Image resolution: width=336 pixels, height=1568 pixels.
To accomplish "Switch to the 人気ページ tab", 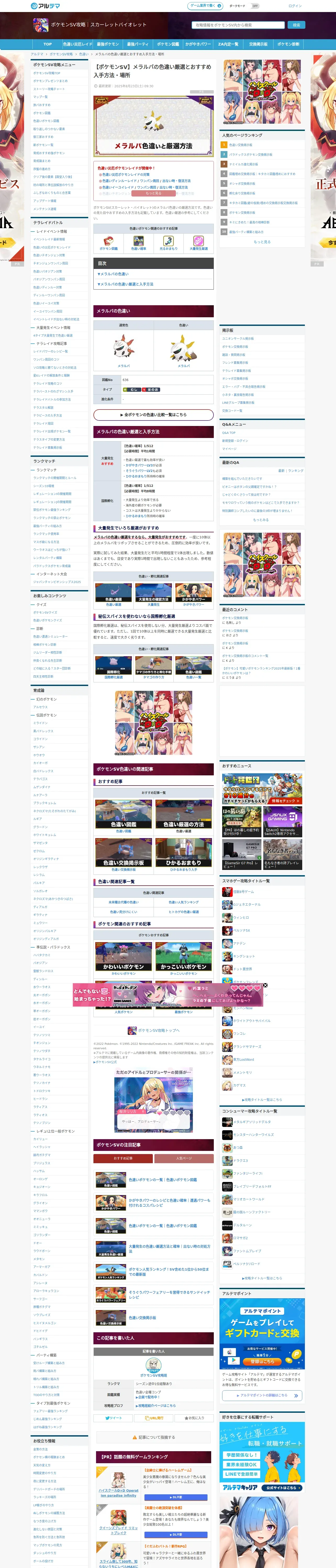I will tap(184, 1158).
